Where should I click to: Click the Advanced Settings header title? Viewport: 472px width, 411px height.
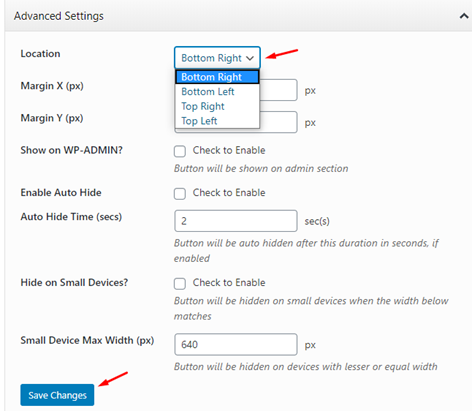coord(59,16)
